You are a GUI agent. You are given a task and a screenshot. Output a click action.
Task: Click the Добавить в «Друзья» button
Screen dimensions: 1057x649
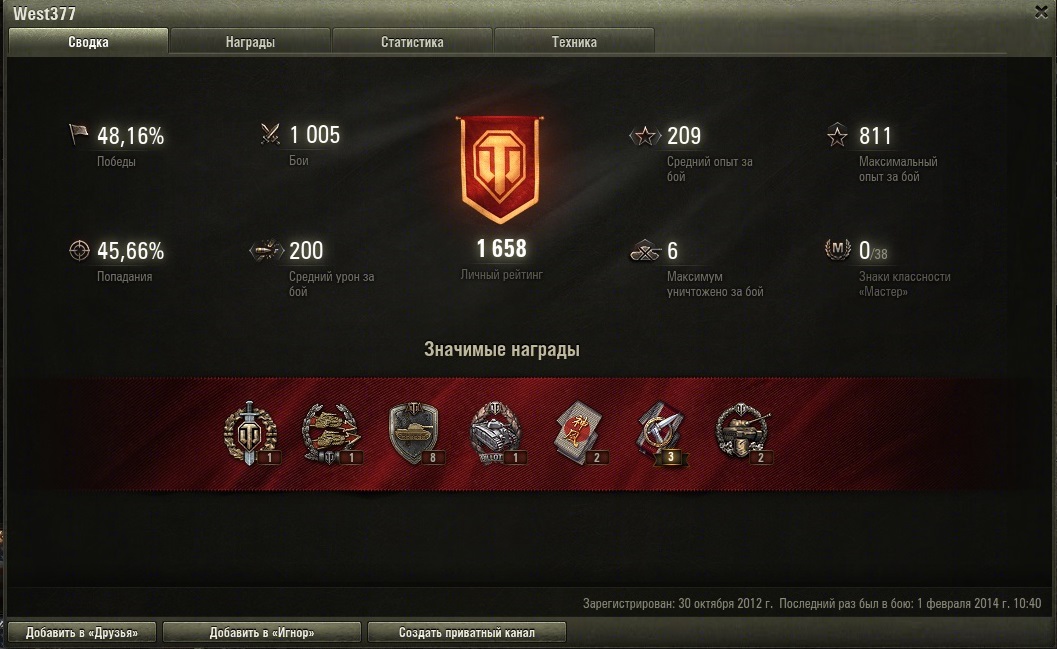coord(82,632)
